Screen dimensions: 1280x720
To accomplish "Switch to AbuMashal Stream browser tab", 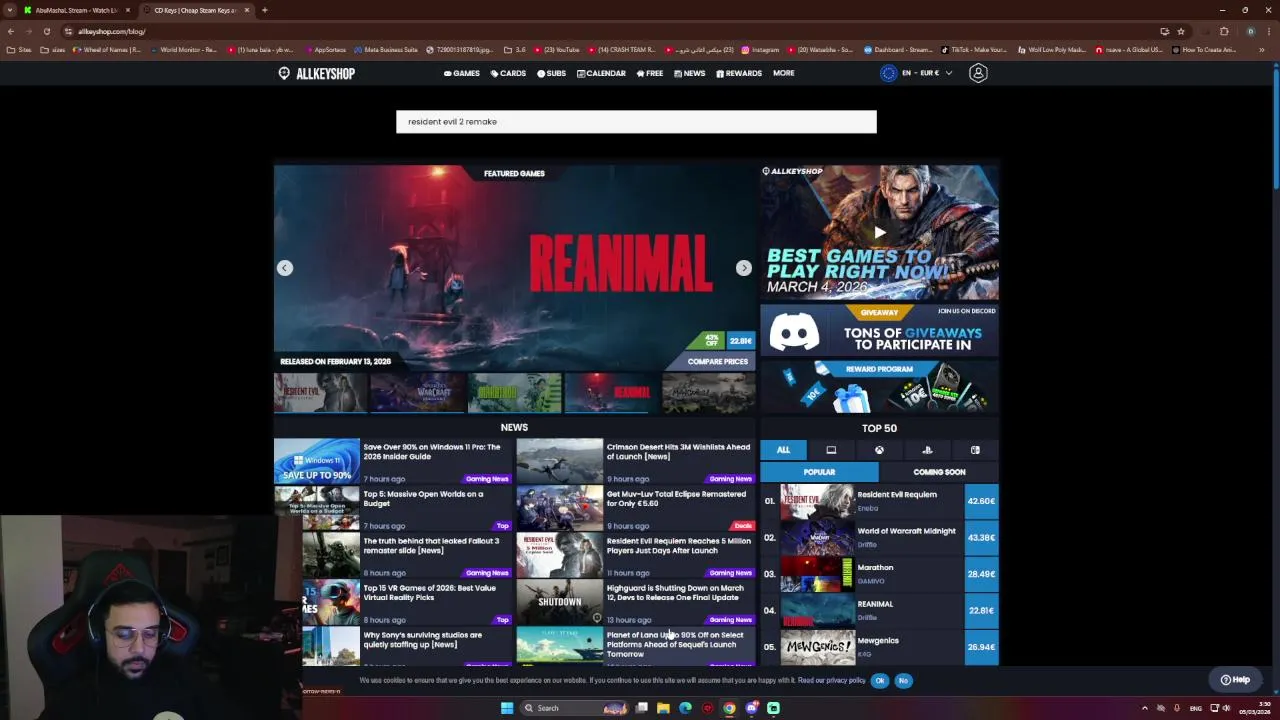I will point(76,10).
